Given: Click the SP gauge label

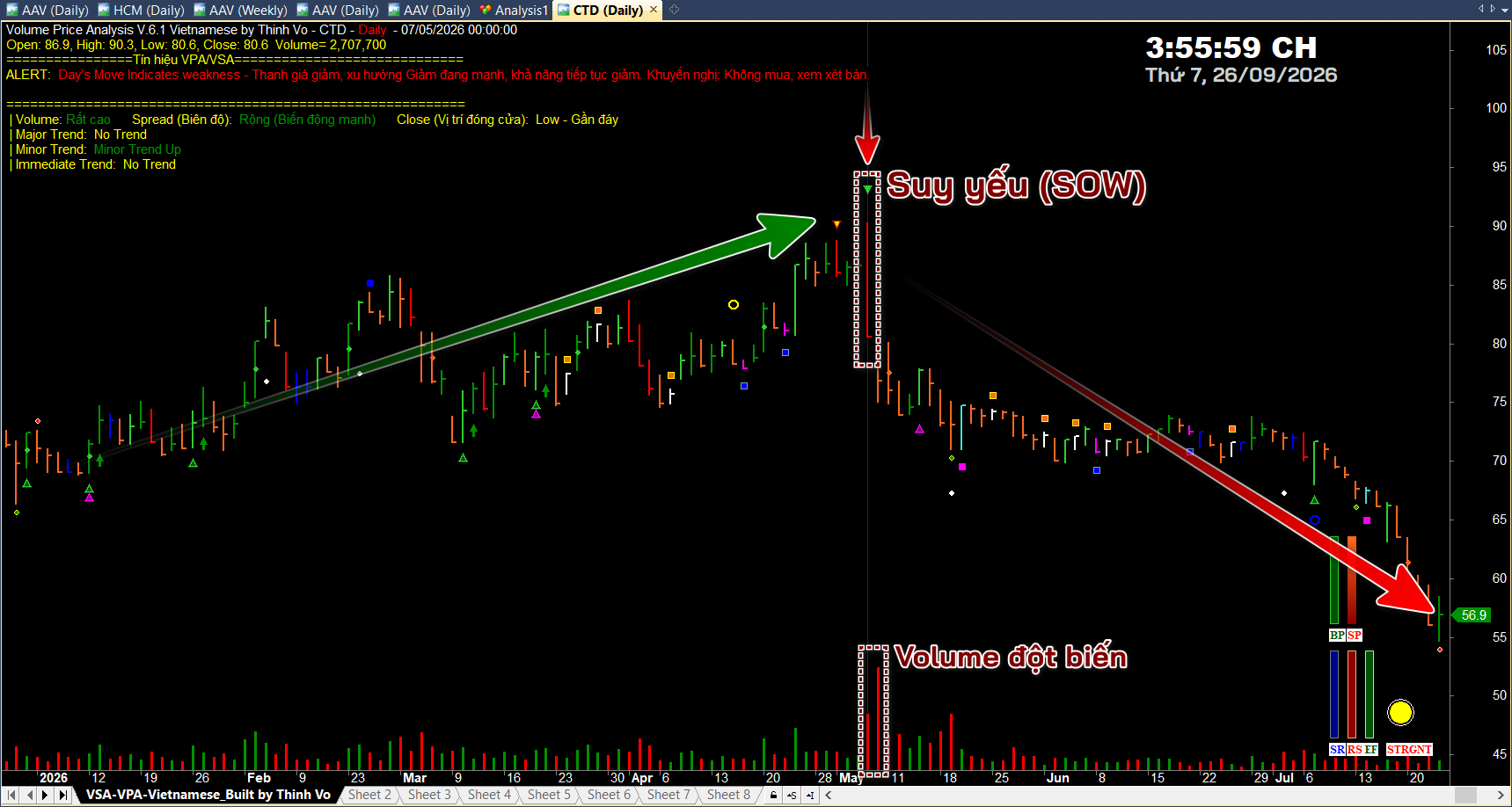Looking at the screenshot, I should coord(1355,636).
